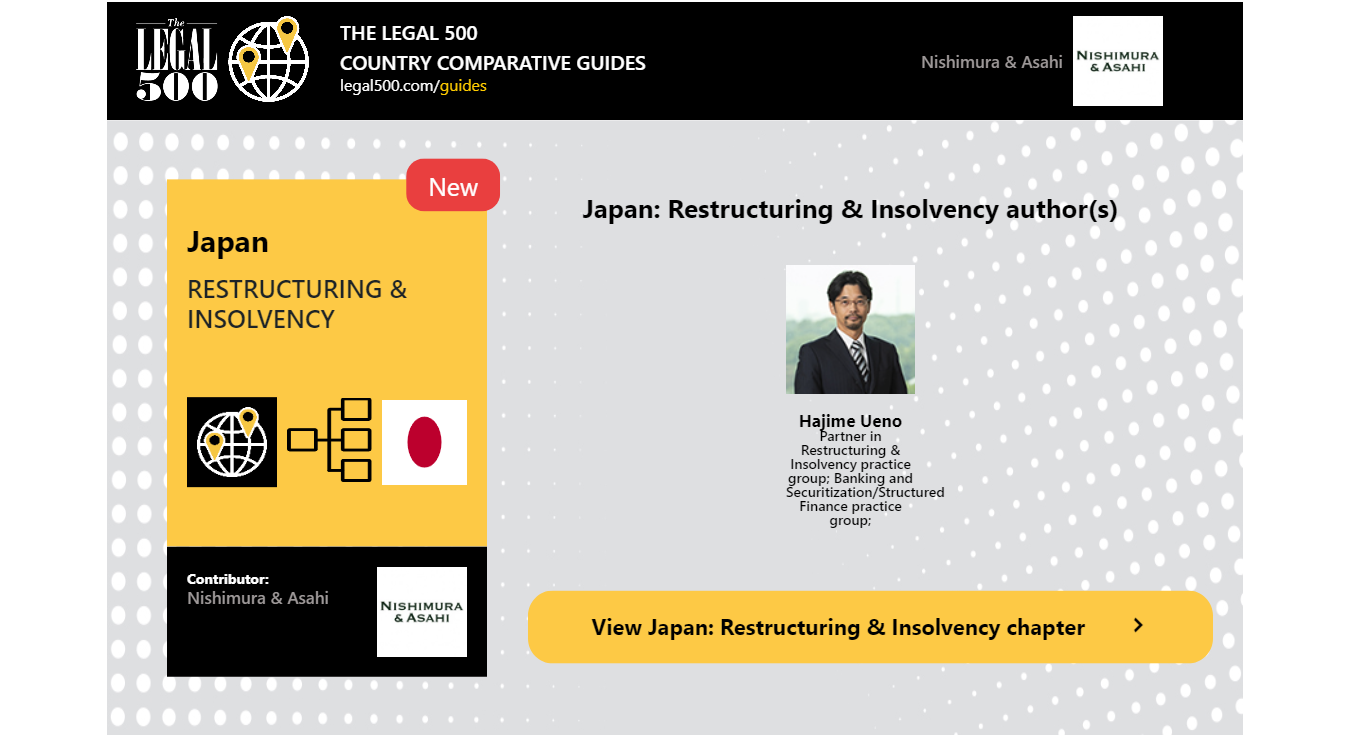Click Hajime Ueno's profile photo
The width and height of the screenshot is (1350, 738).
pyautogui.click(x=850, y=329)
